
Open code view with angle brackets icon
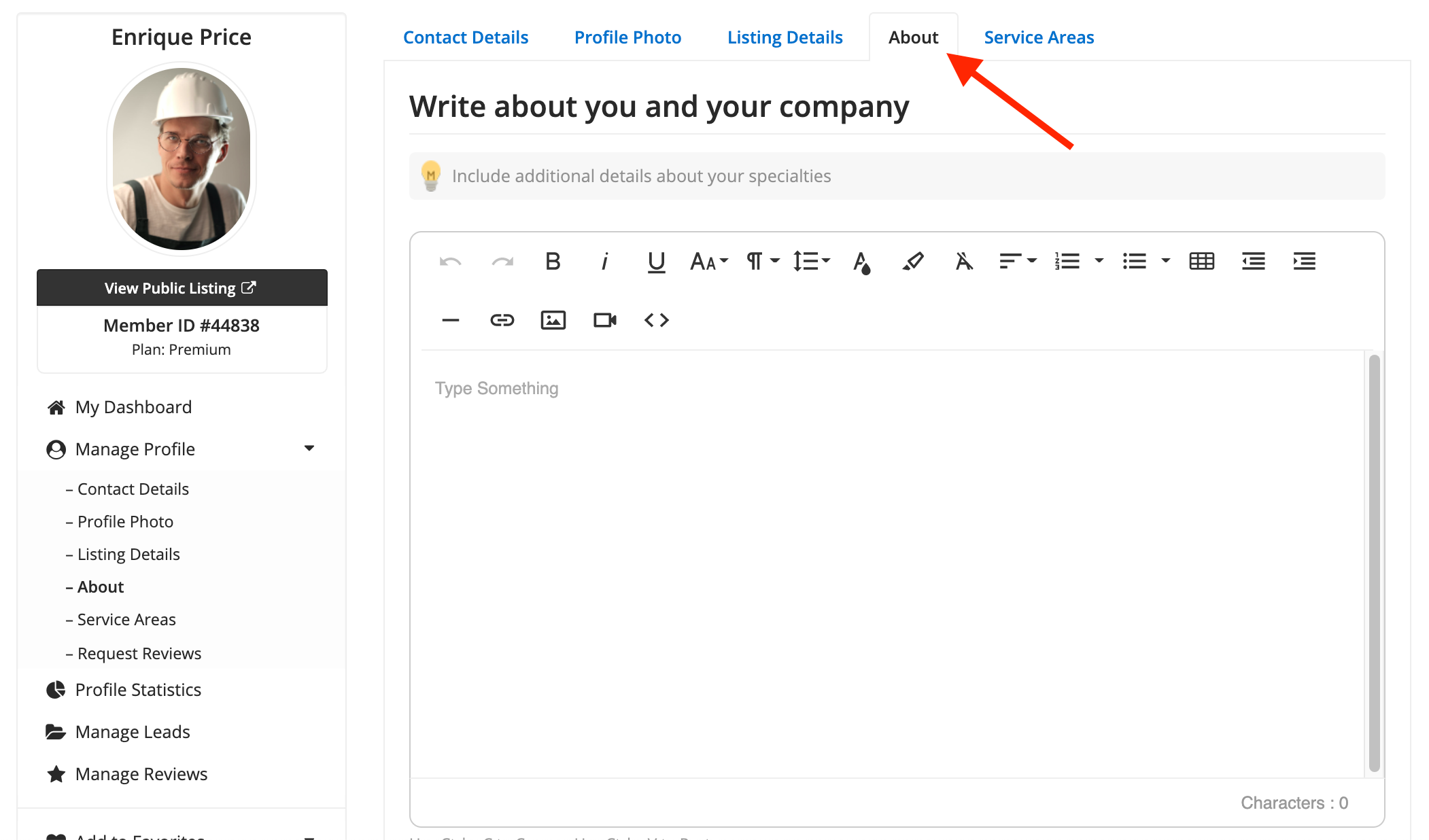pos(656,320)
